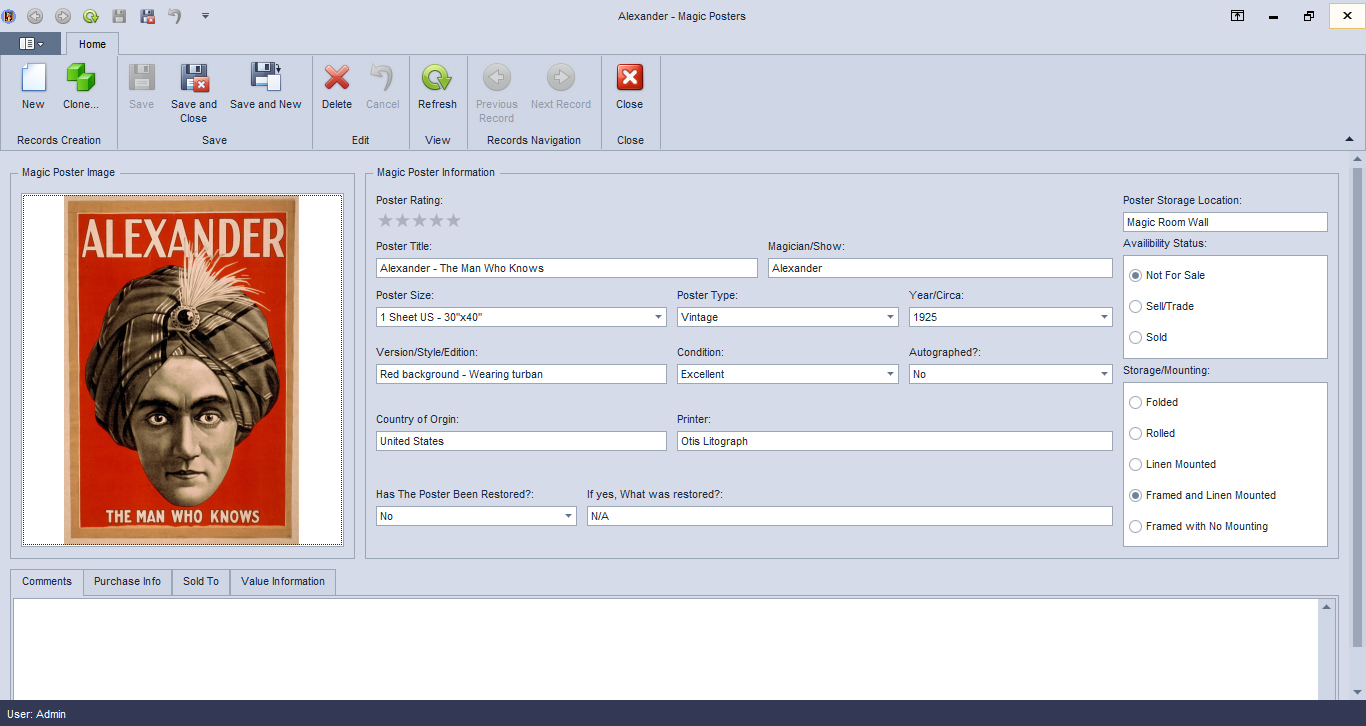Set poster rating to one star

[x=386, y=220]
